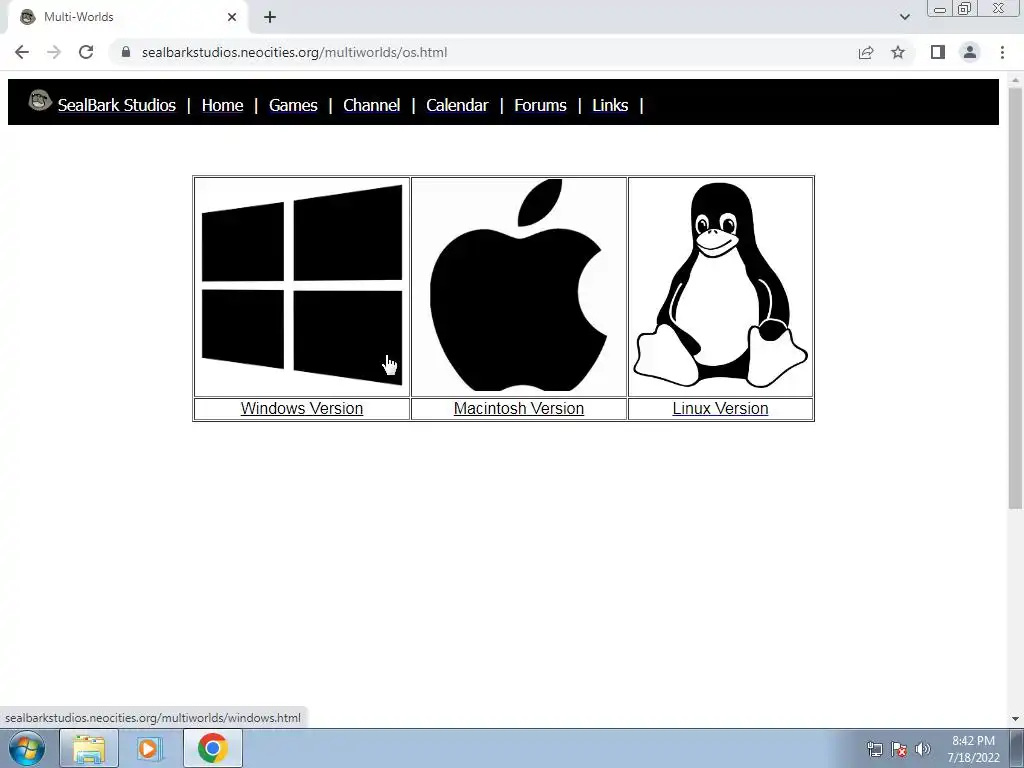Screen dimensions: 1024x768
Task: Open the Games nav link
Action: [293, 105]
